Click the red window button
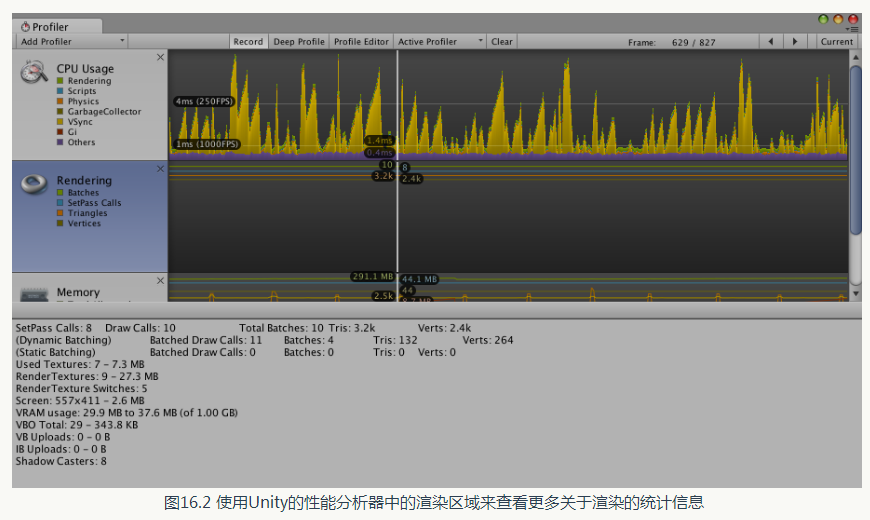870x520 pixels. pos(853,19)
